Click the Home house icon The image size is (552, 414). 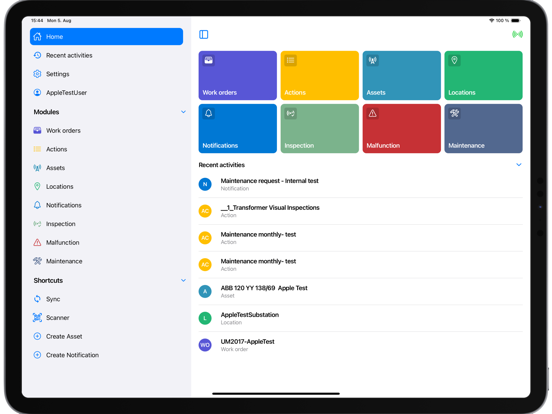tap(37, 37)
